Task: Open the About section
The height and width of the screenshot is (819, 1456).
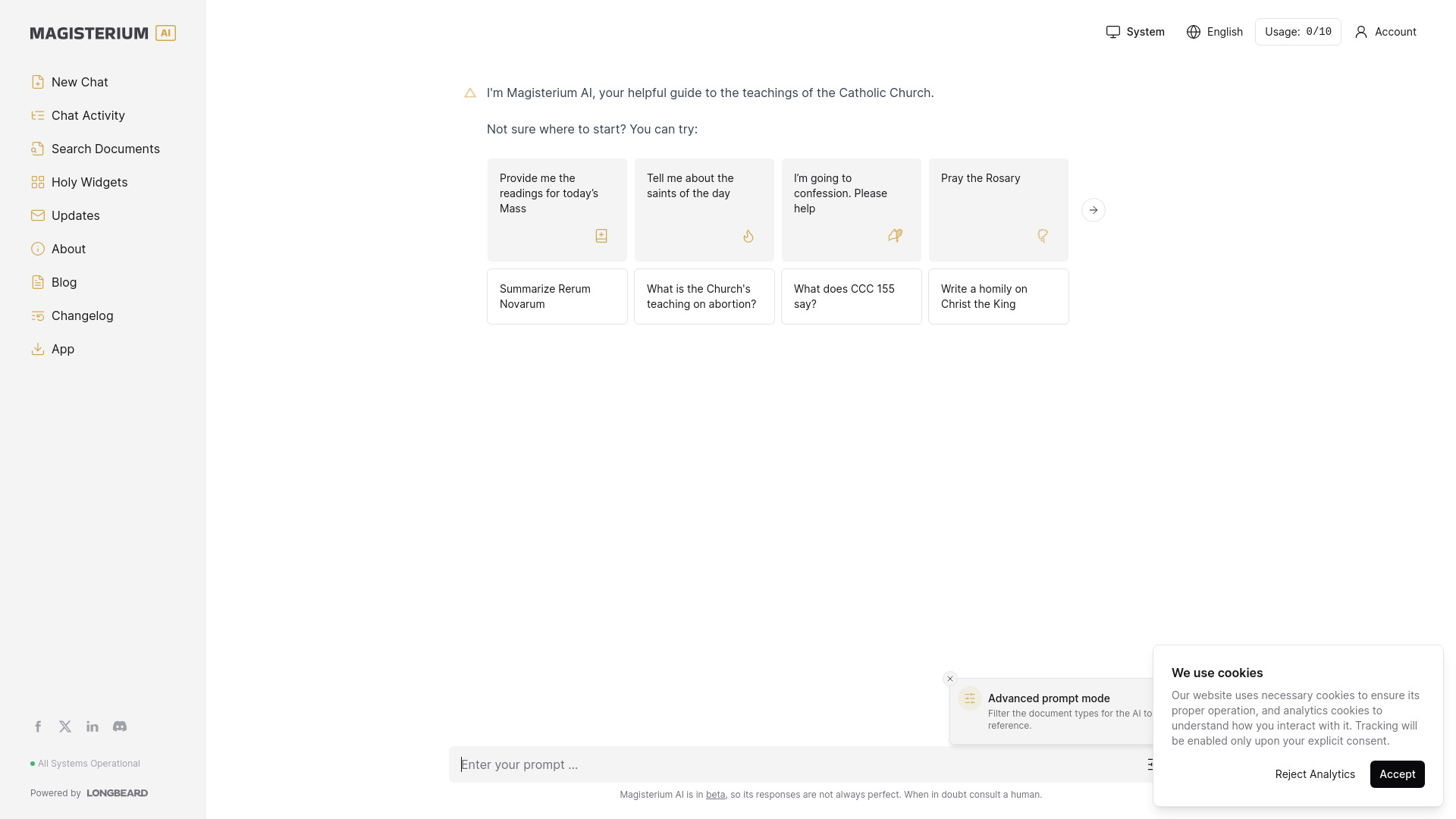Action: point(68,248)
